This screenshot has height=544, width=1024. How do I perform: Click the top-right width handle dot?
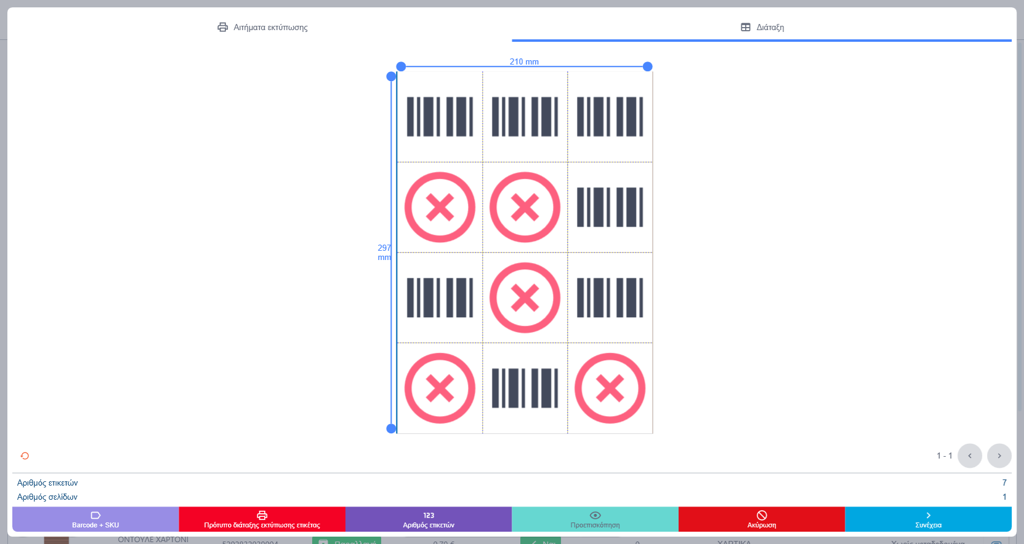click(647, 67)
